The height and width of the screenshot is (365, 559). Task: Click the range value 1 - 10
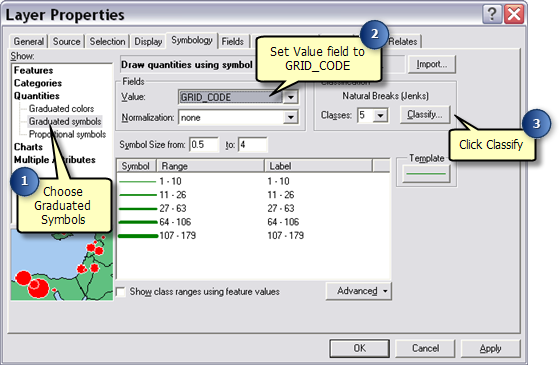(170, 181)
